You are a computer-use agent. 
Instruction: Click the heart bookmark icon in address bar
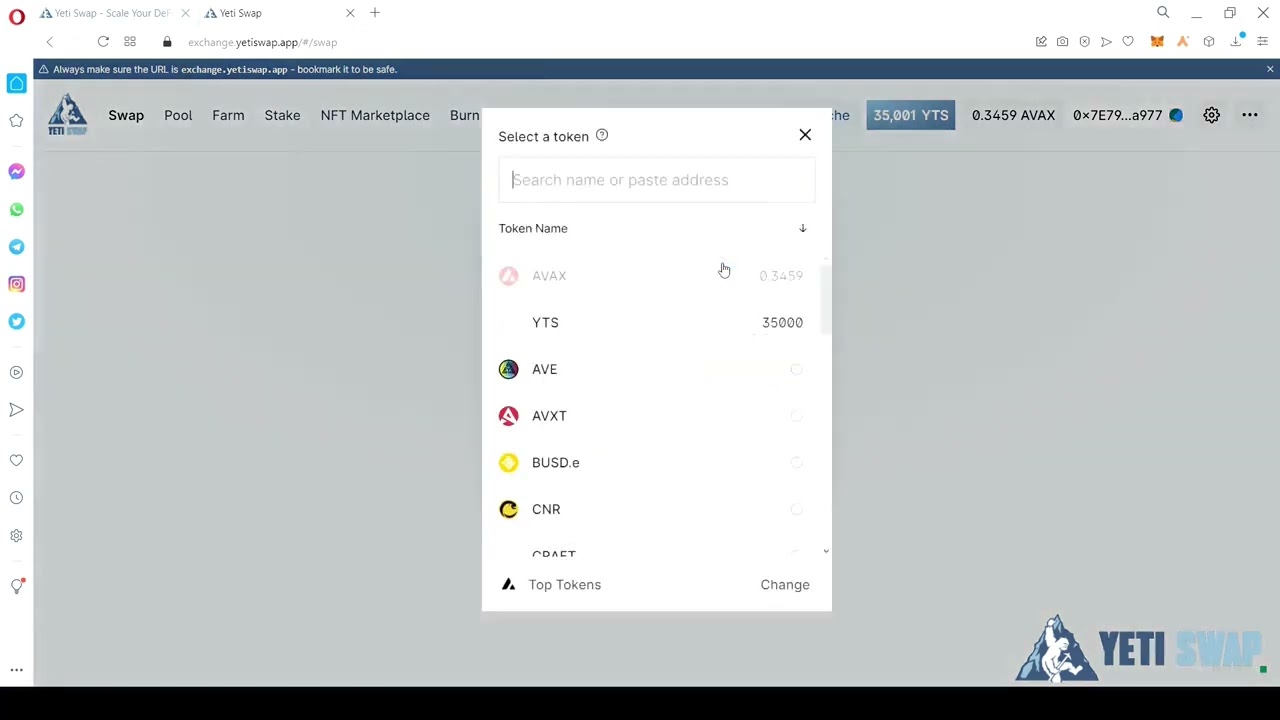(x=1128, y=42)
